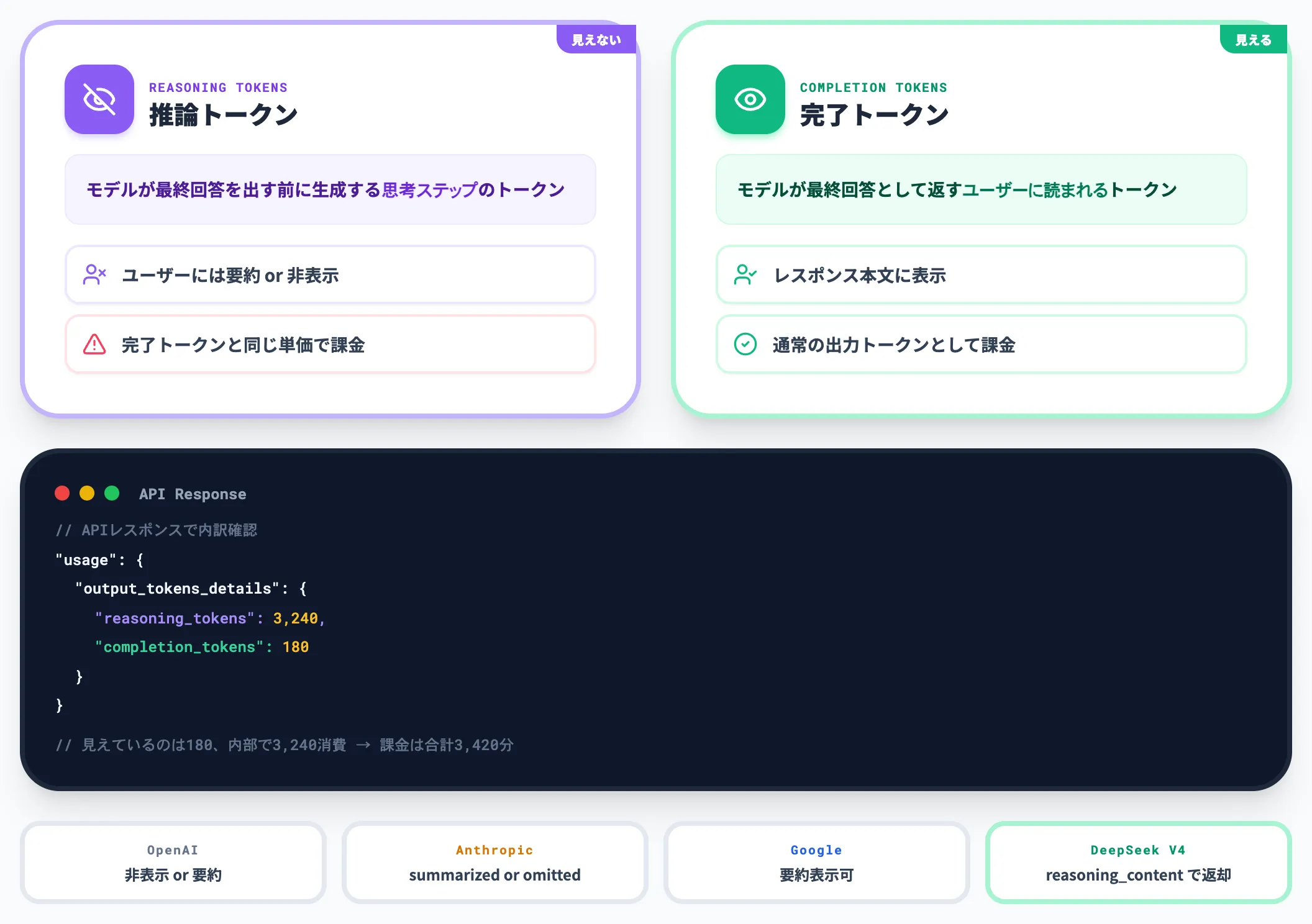Click the 見える badge

[1254, 39]
